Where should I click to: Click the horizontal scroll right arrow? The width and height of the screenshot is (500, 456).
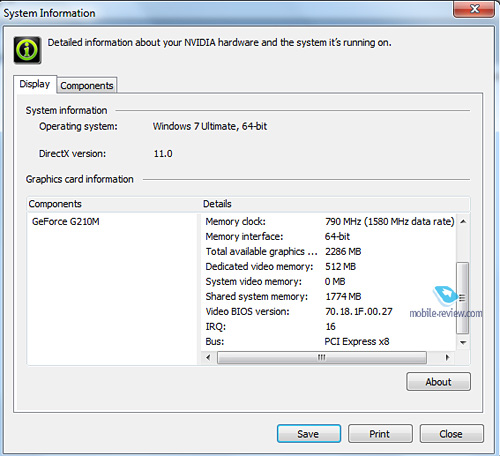pos(447,358)
